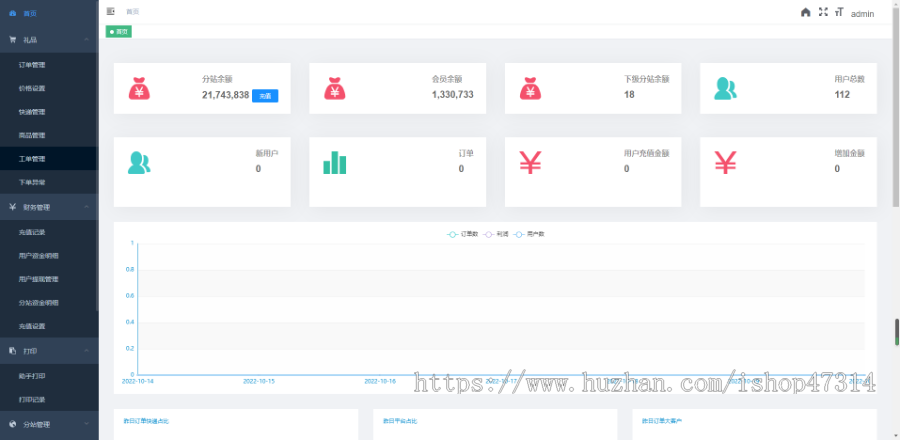Click the yen icon on 增加金额 card
This screenshot has height=440, width=900.
tap(726, 162)
